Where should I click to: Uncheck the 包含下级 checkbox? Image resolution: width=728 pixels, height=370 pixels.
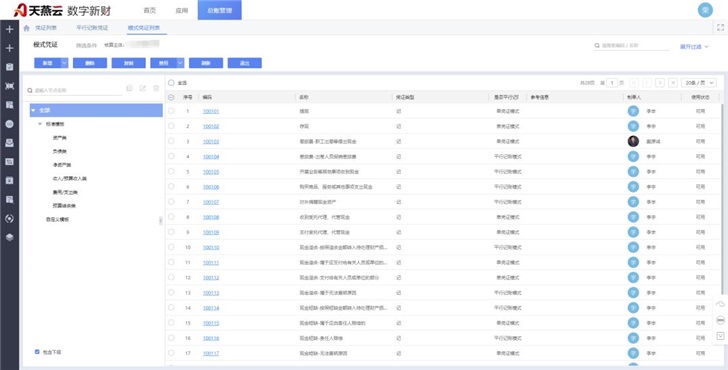click(37, 352)
